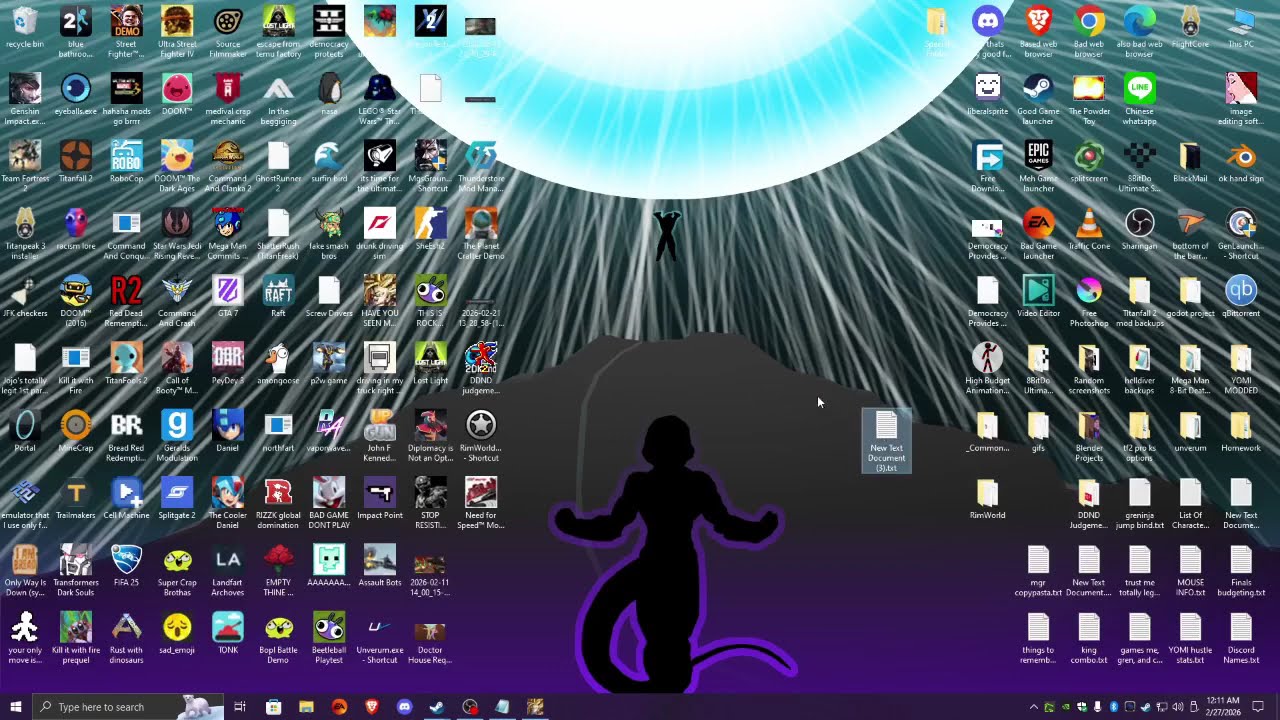The width and height of the screenshot is (1280, 720).
Task: Select VLC 'Traffic Cone' desktop shortcut
Action: coord(1089,229)
